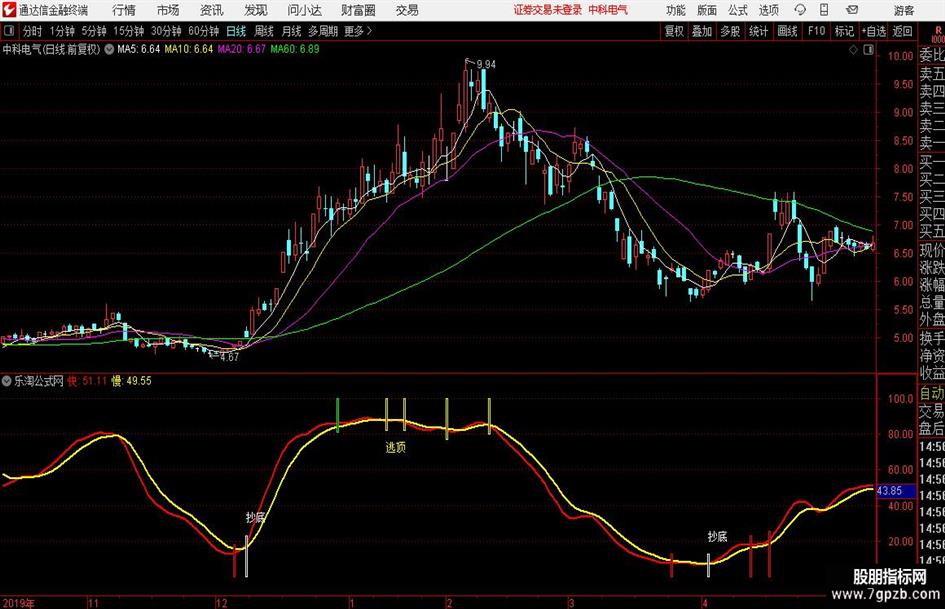Screen dimensions: 945x609
Task: Click 证券交易未登录 login link
Action: click(548, 10)
